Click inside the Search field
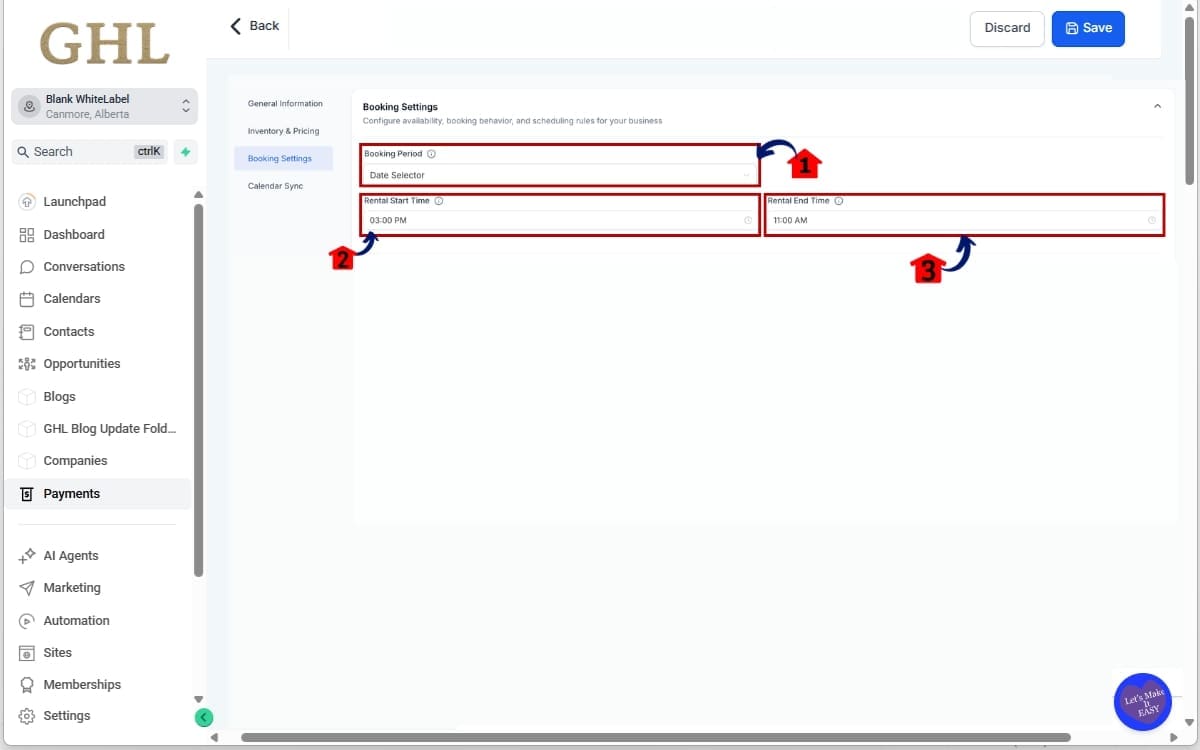The width and height of the screenshot is (1200, 750). pos(80,151)
